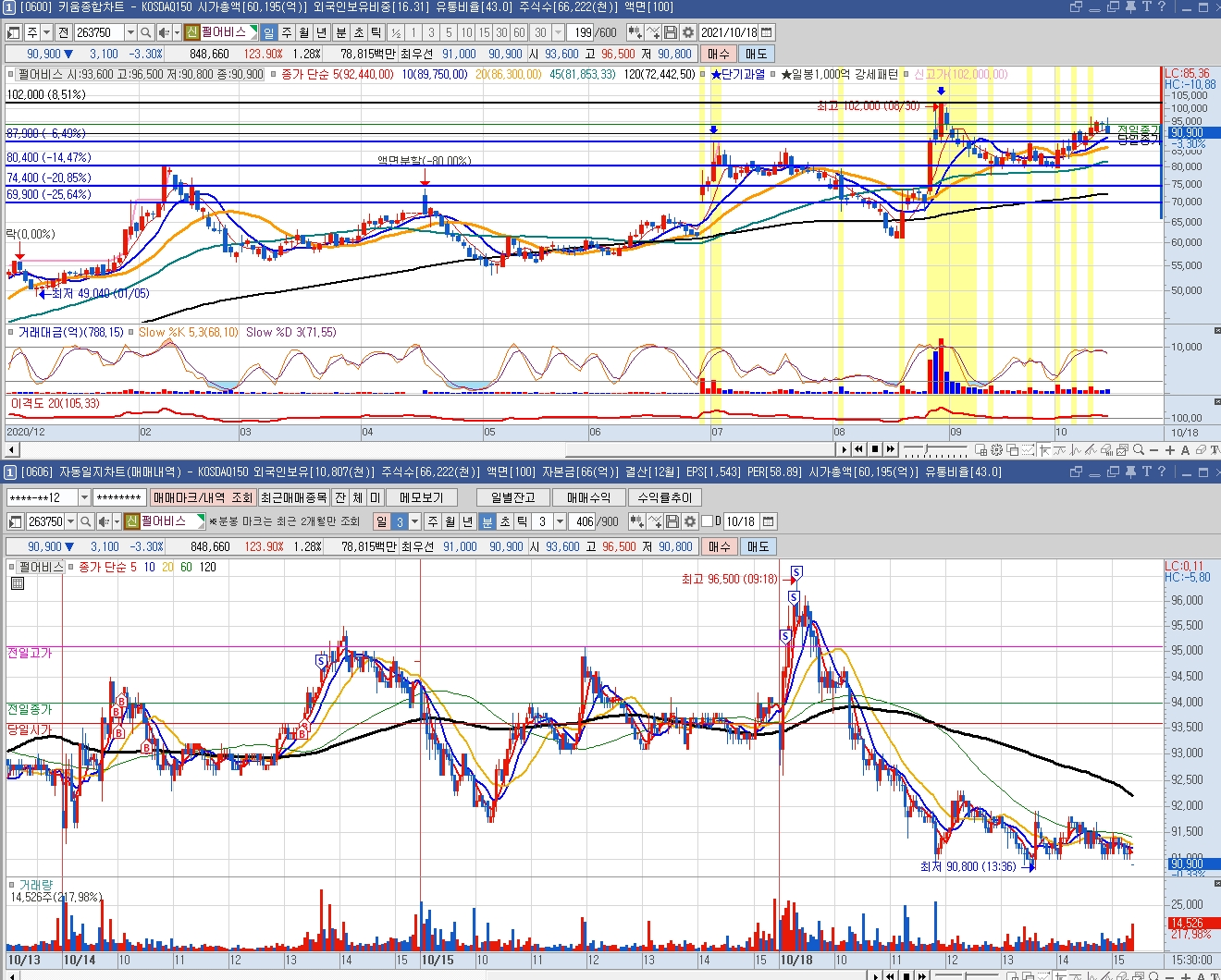Select second (초) period in bottom chart
Screen dimensions: 1221x980
click(505, 521)
